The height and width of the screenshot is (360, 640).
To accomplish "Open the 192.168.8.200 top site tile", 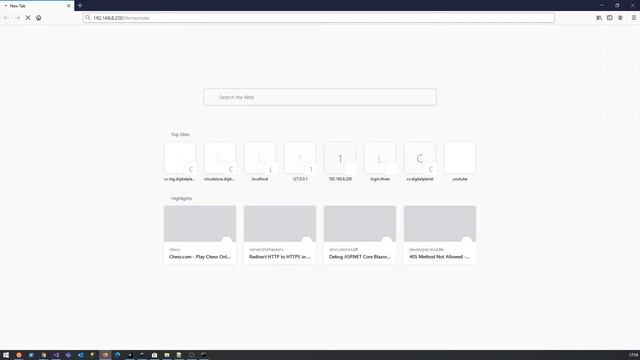I will [340, 162].
